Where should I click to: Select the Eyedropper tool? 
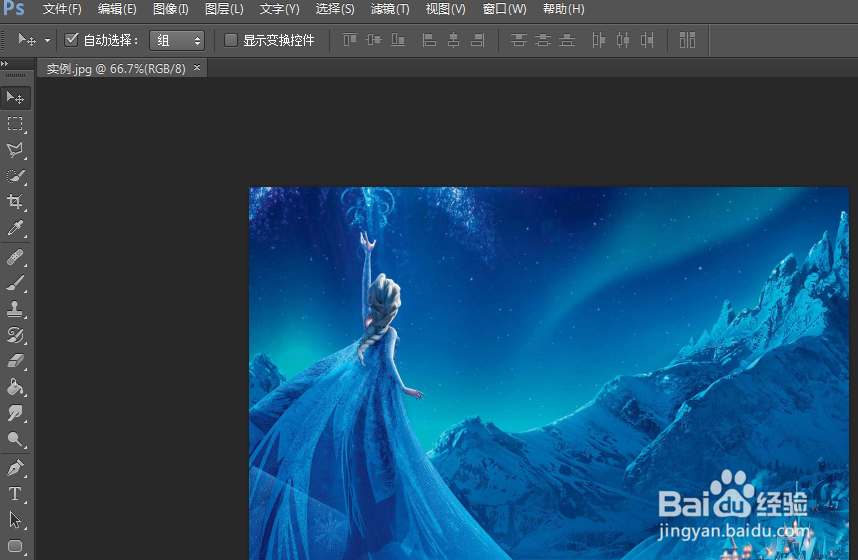click(15, 228)
